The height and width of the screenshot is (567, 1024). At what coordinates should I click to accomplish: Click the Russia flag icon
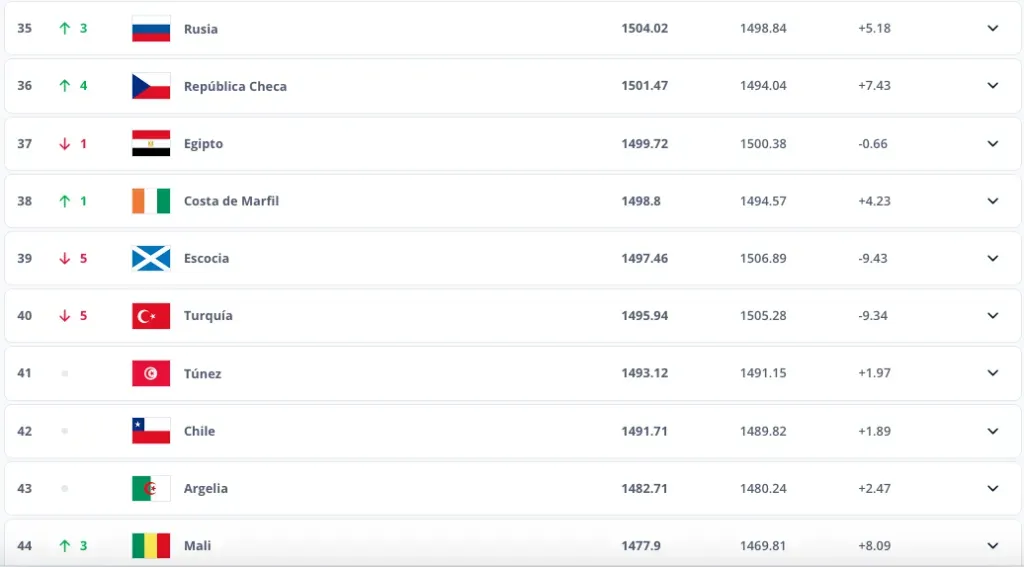pos(151,28)
